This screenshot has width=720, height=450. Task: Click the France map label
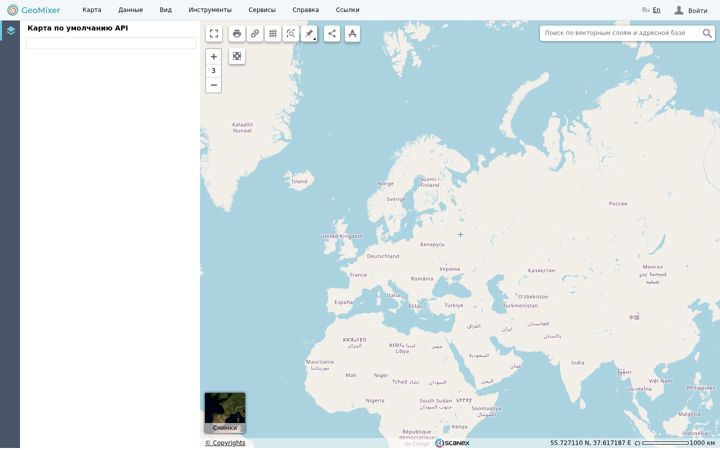[358, 275]
